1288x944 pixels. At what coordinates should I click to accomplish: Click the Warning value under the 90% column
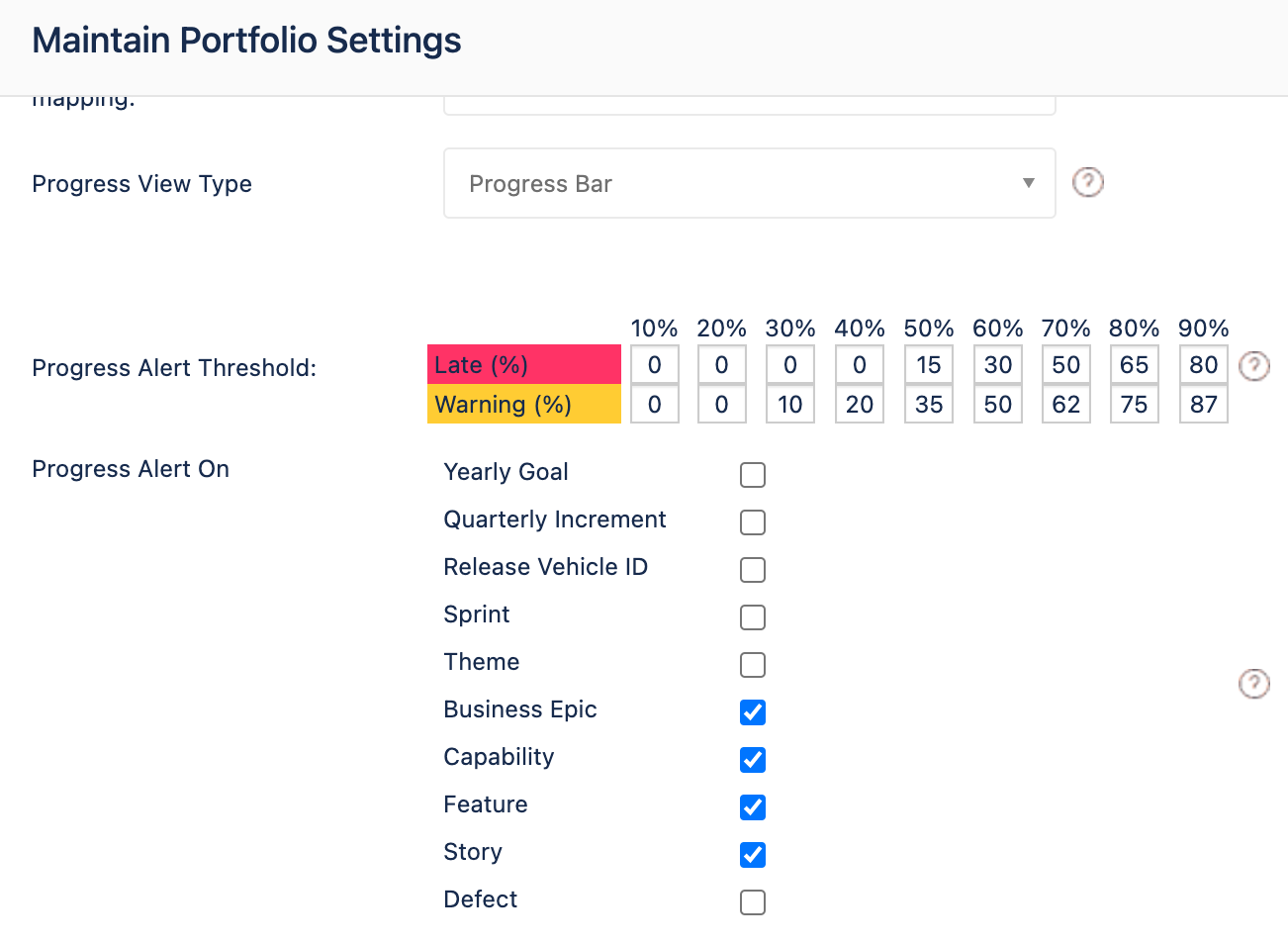pos(1203,404)
